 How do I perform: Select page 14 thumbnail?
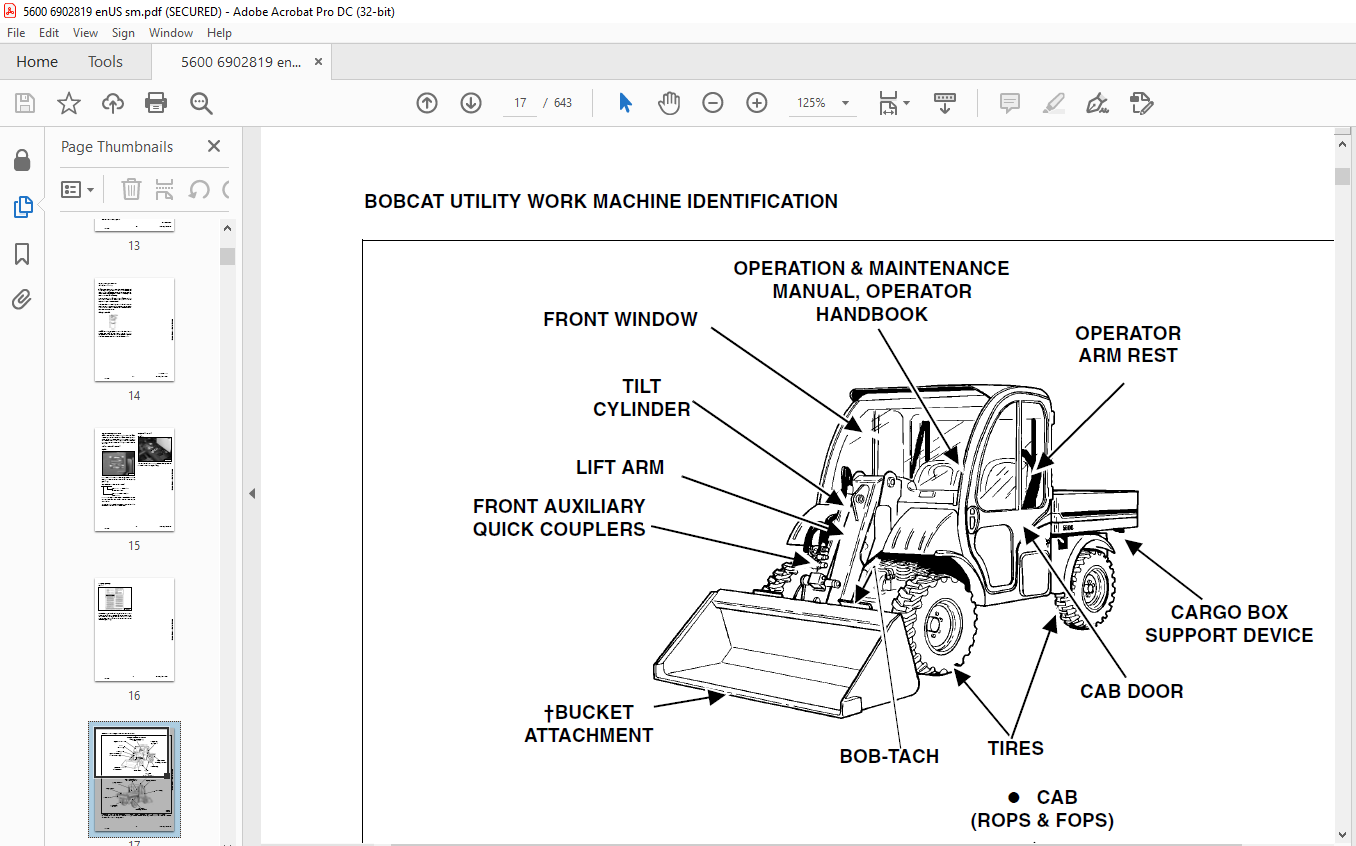(134, 329)
